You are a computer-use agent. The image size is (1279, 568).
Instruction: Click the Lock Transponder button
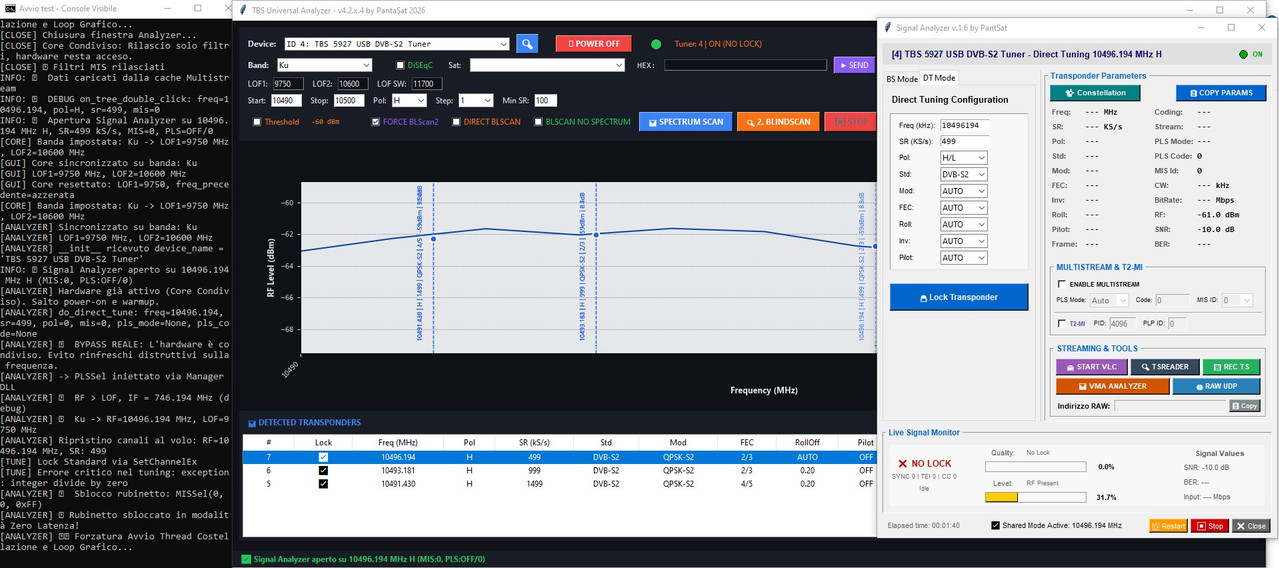point(958,297)
